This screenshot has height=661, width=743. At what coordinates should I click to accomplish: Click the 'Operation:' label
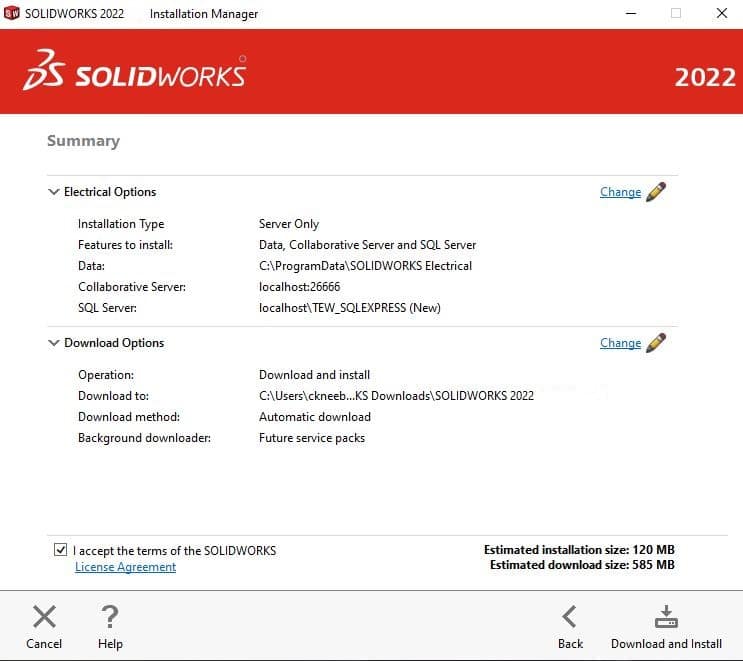coord(106,375)
